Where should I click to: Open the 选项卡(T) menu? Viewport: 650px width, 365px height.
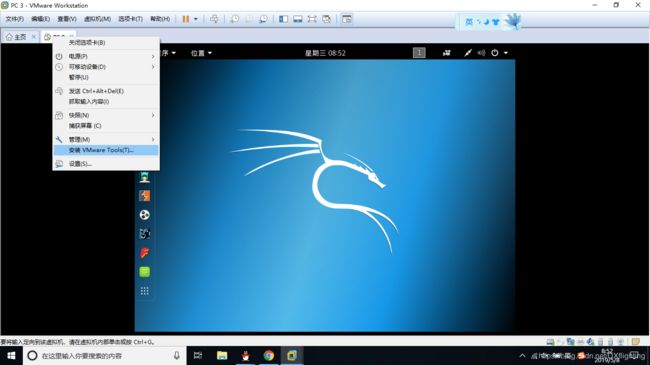130,19
